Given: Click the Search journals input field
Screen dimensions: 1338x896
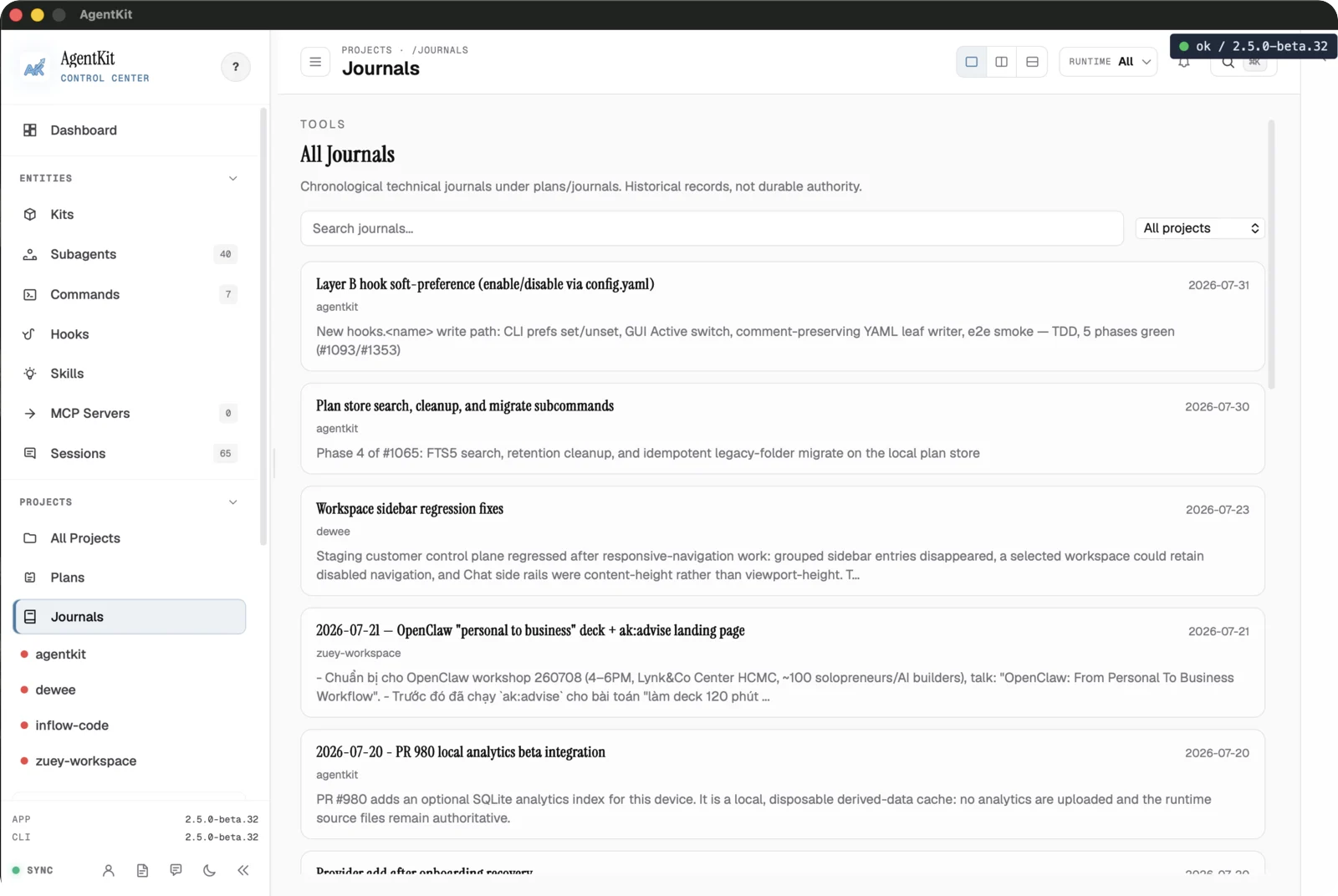Looking at the screenshot, I should click(x=712, y=228).
